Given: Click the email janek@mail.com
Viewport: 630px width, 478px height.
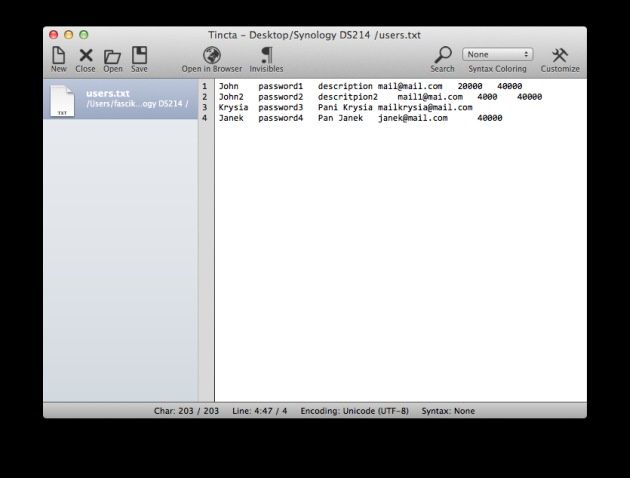Looking at the screenshot, I should click(x=413, y=118).
